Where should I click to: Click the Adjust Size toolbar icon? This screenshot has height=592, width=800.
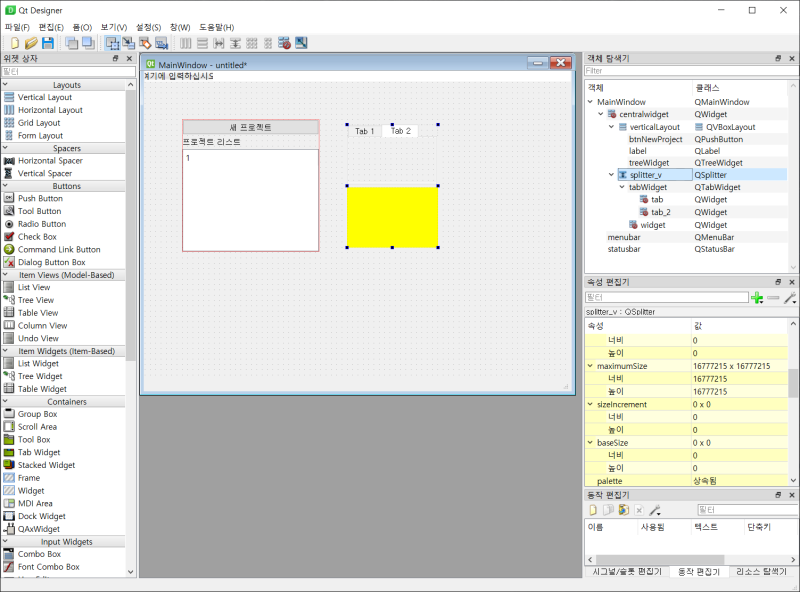tap(301, 43)
